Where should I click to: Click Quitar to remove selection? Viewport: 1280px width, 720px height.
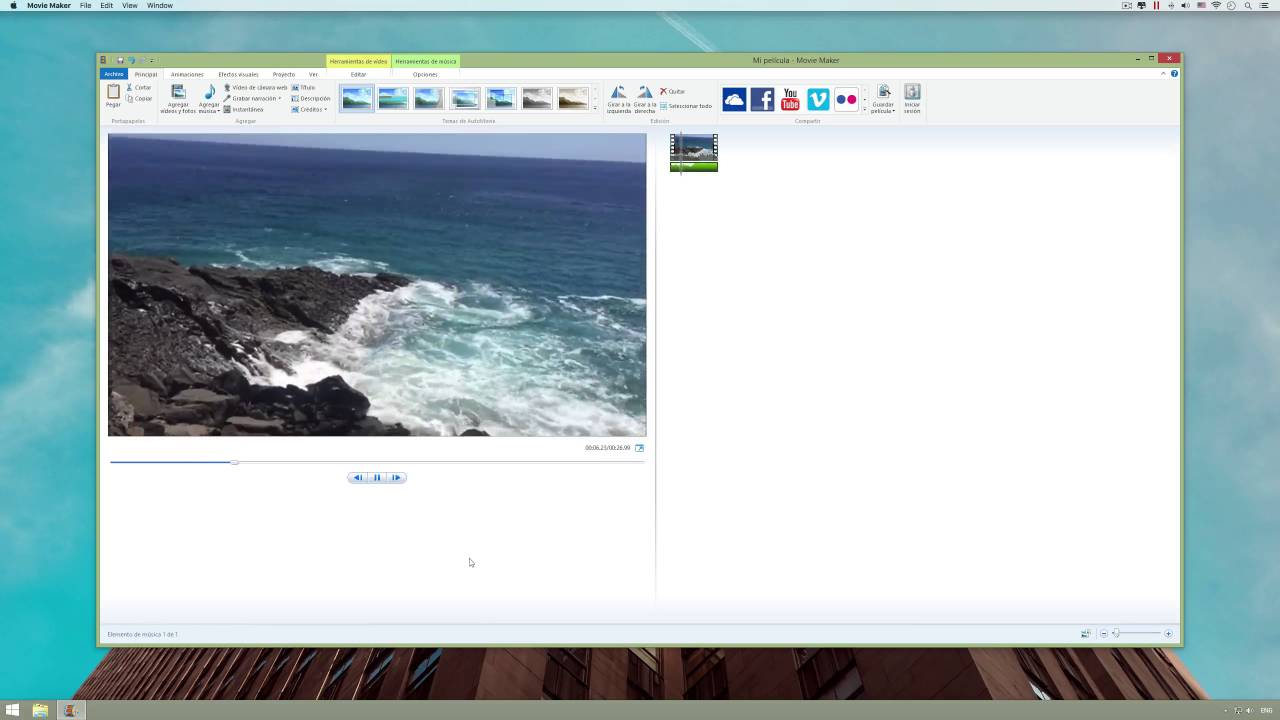tap(675, 91)
